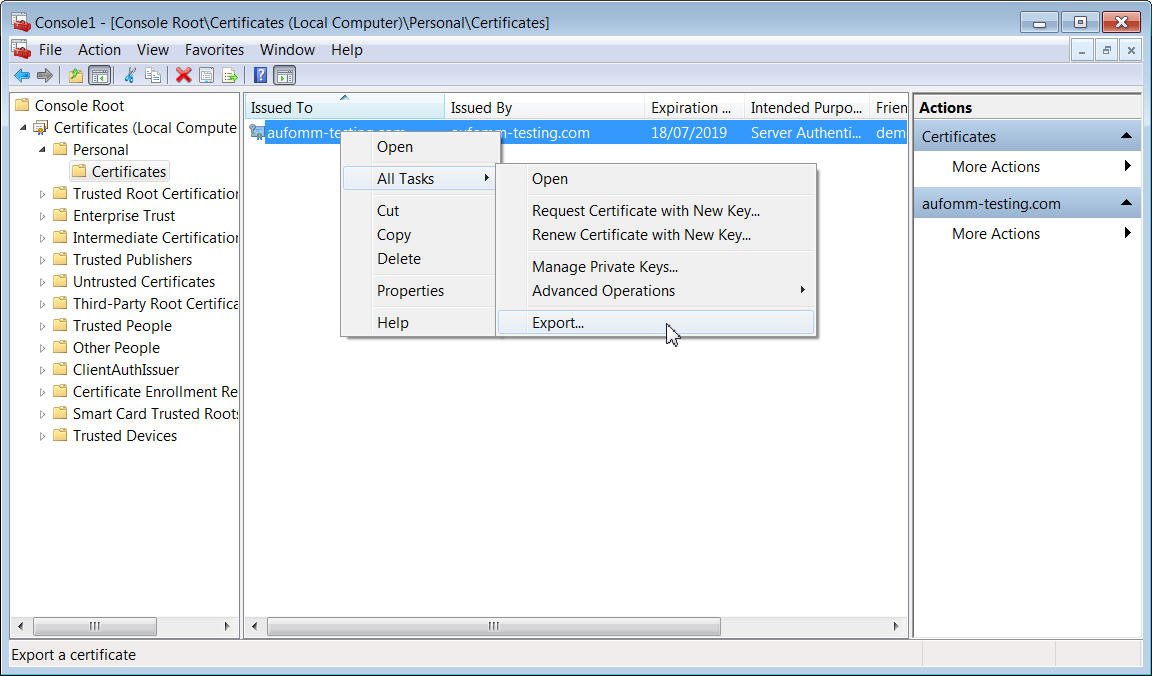The width and height of the screenshot is (1152, 676).
Task: Click More Actions under Certificates in Actions pane
Action: pyautogui.click(x=995, y=167)
